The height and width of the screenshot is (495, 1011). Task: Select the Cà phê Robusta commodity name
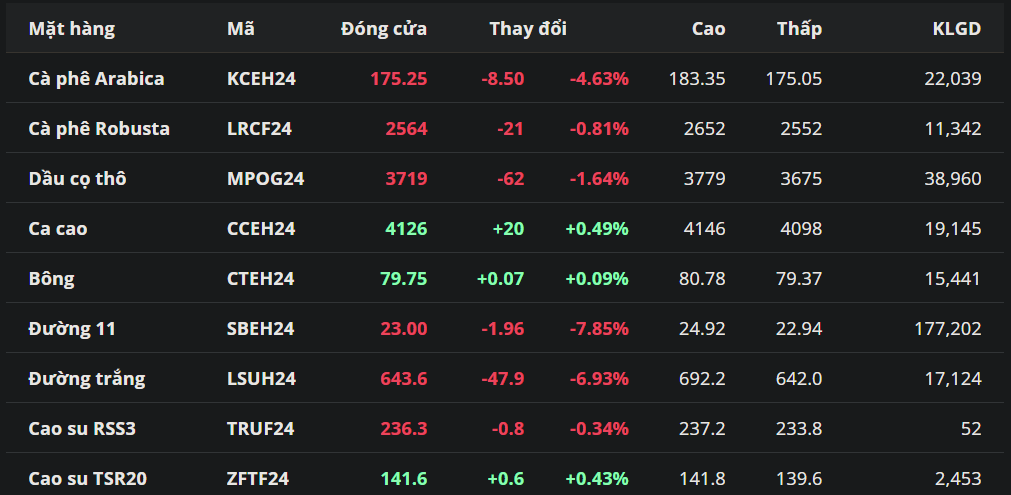click(99, 128)
